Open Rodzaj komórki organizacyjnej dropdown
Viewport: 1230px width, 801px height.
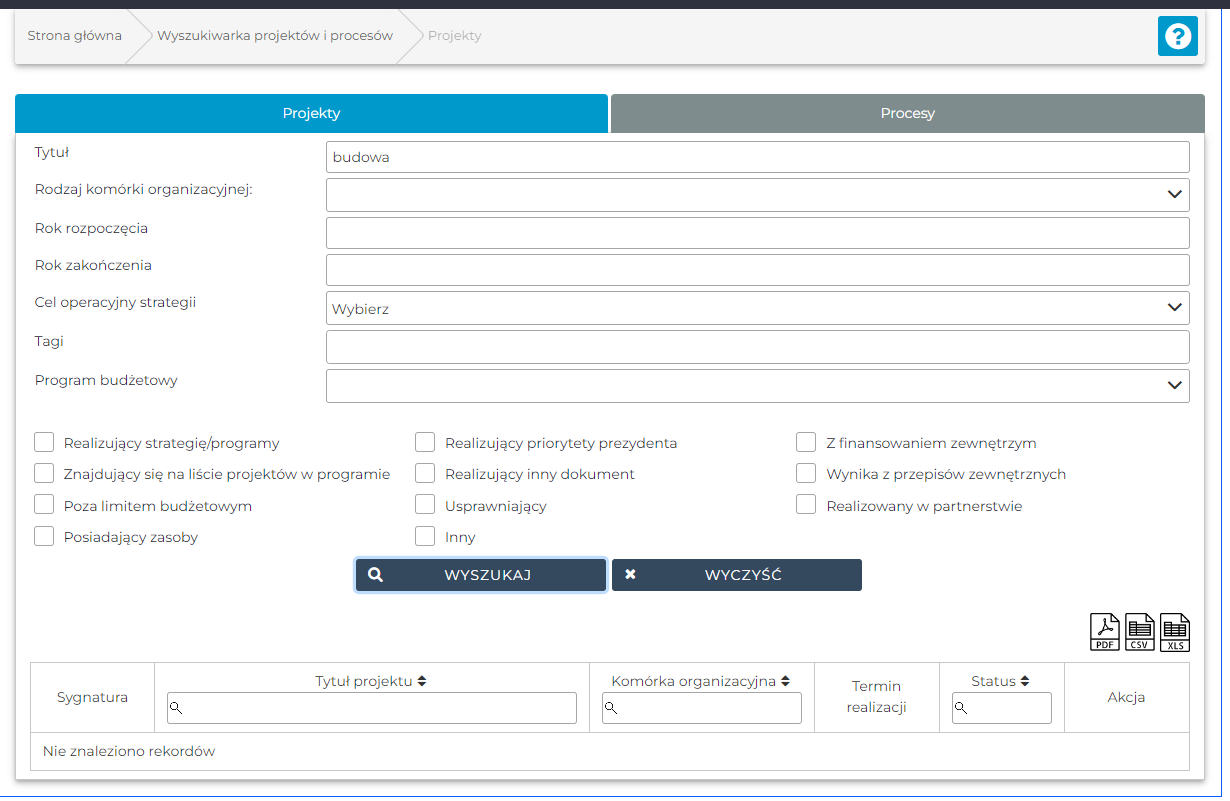757,195
